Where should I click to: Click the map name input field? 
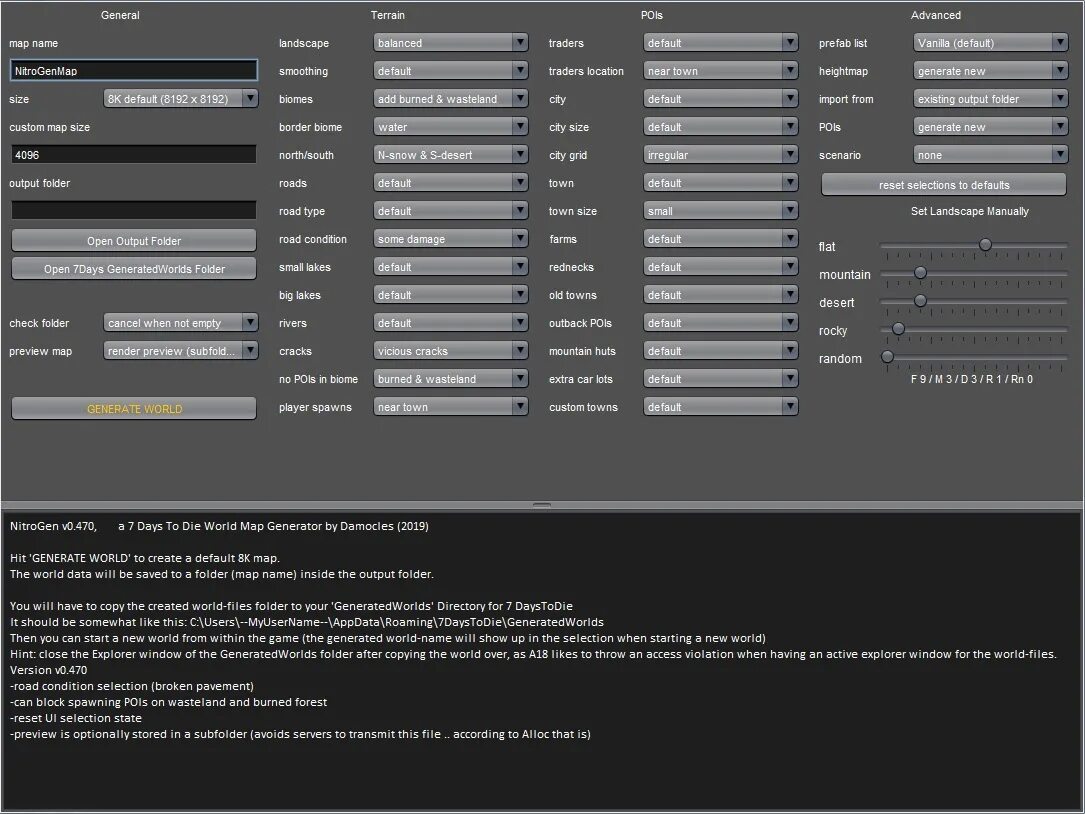point(134,71)
